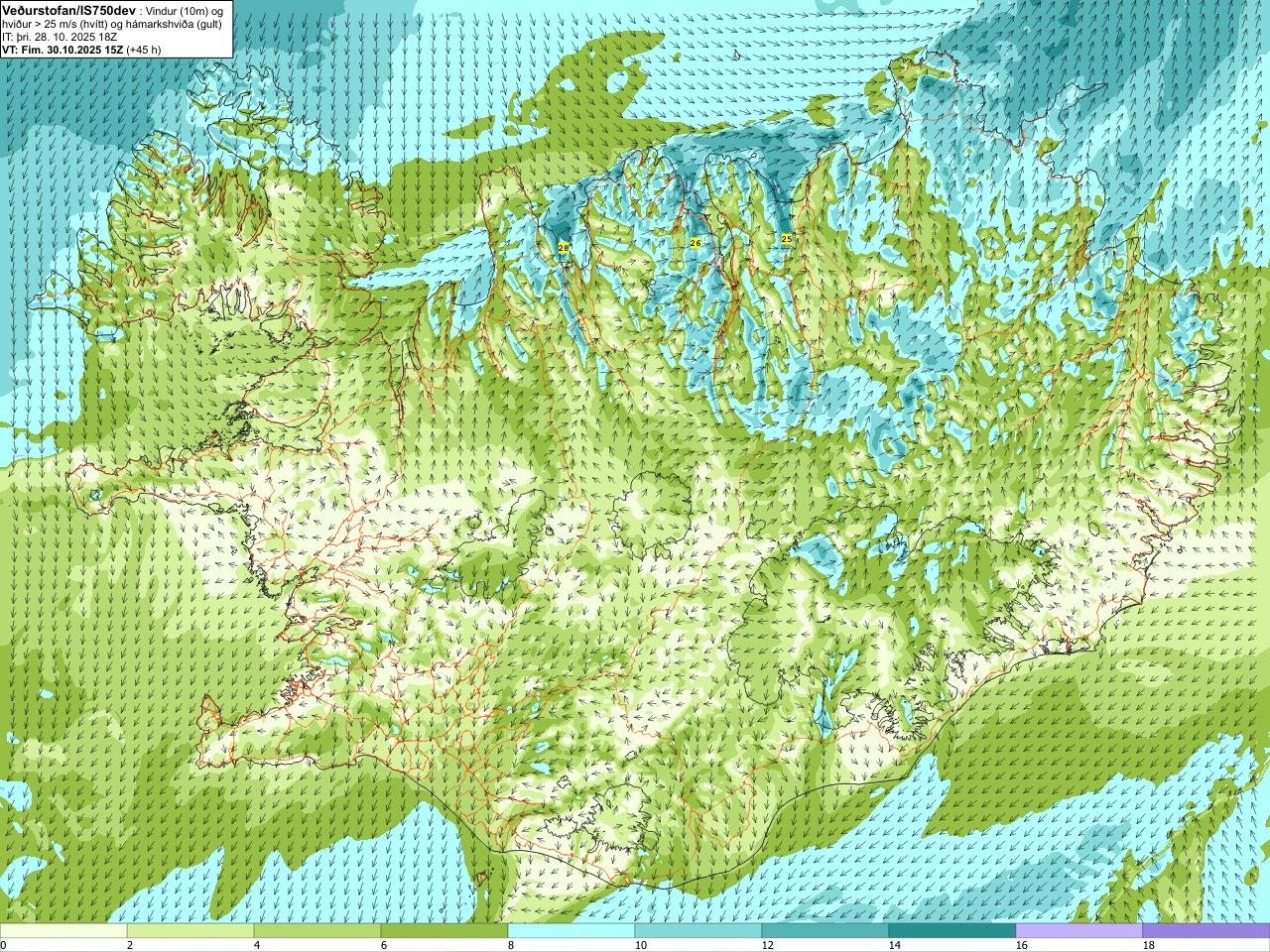The width and height of the screenshot is (1270, 952).
Task: Click the legend scale label '12'
Action: 767,946
